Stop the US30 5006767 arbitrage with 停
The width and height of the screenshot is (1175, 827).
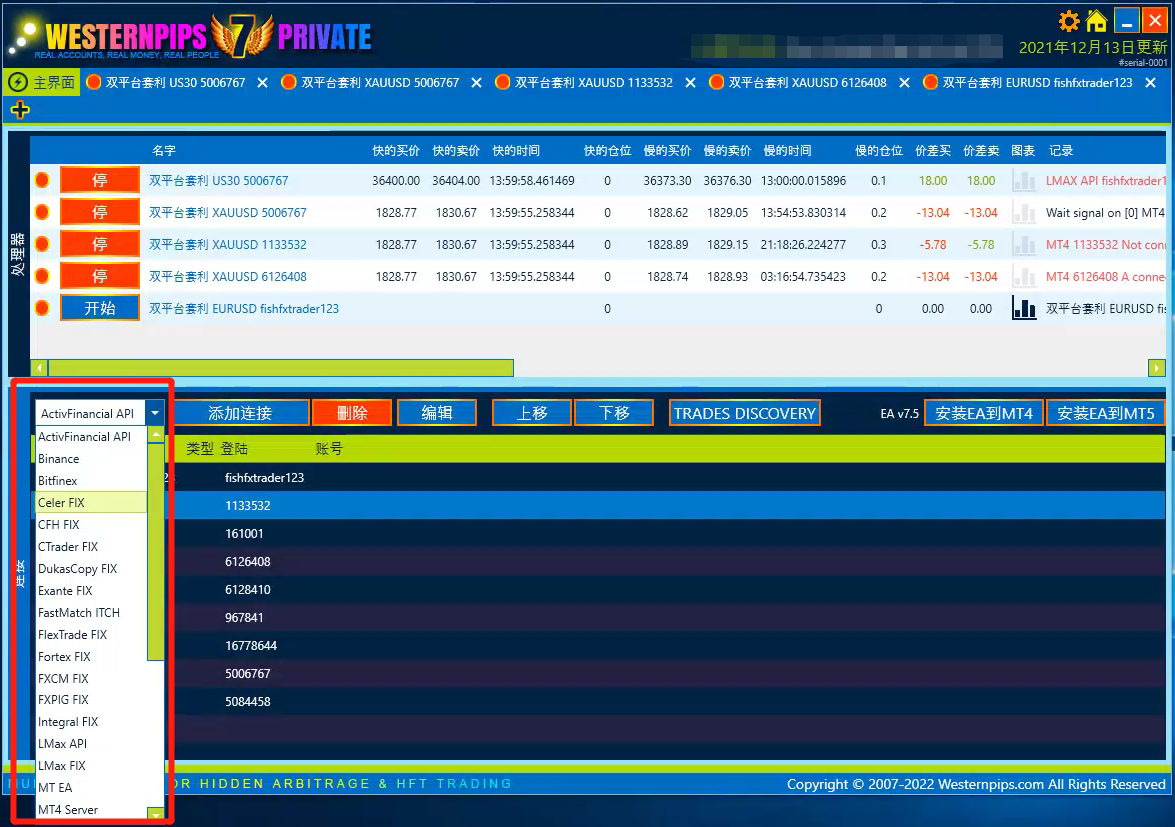coord(100,181)
